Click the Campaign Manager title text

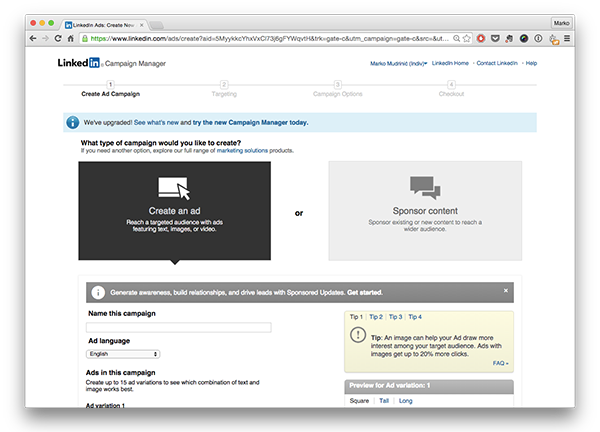point(135,64)
